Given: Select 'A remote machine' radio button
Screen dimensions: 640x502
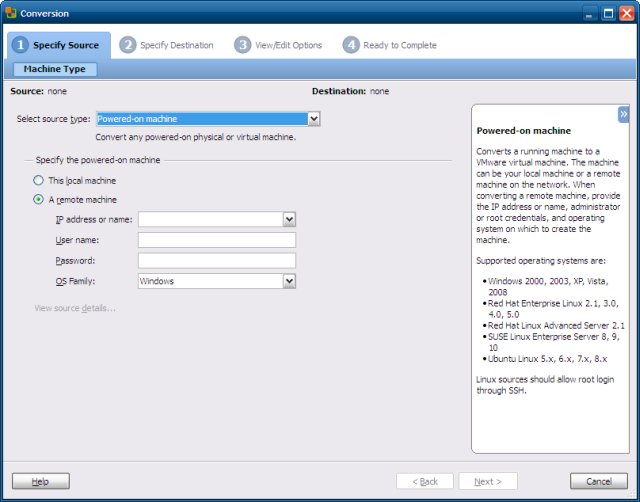Looking at the screenshot, I should (x=39, y=200).
